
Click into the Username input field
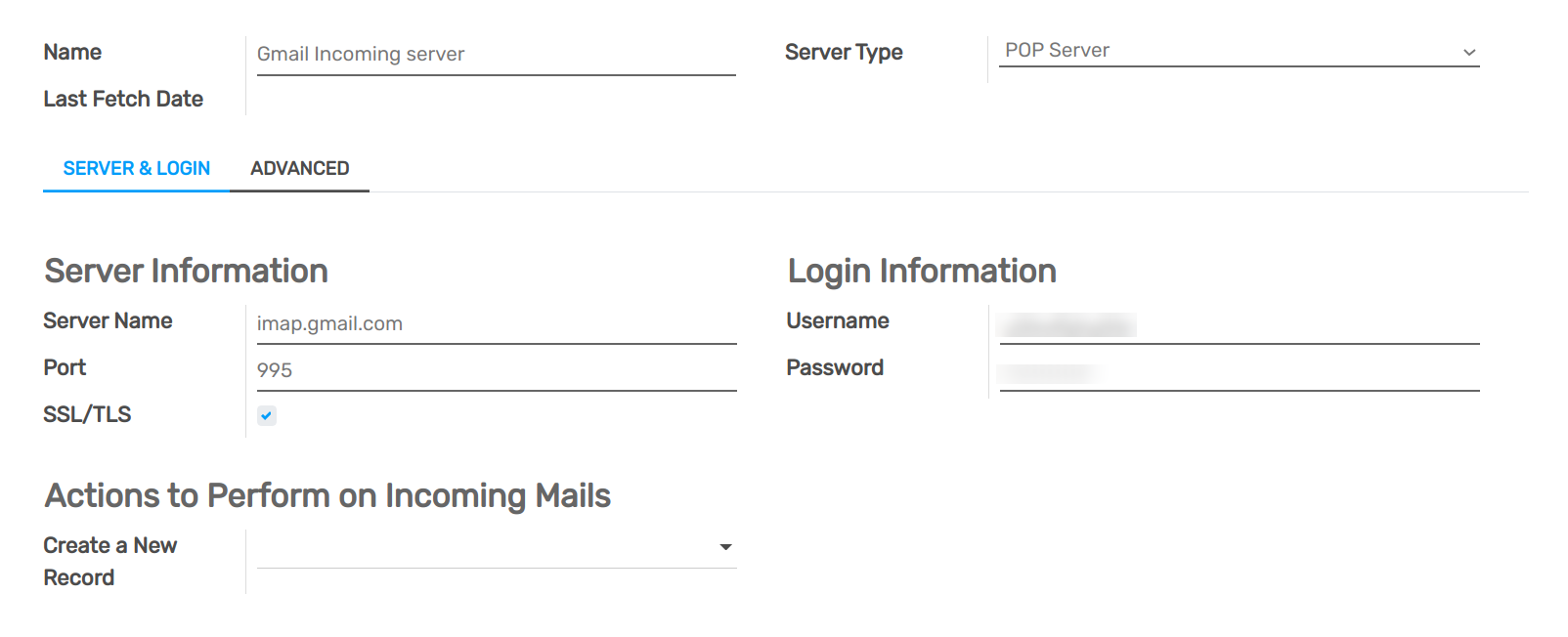[x=1238, y=324]
